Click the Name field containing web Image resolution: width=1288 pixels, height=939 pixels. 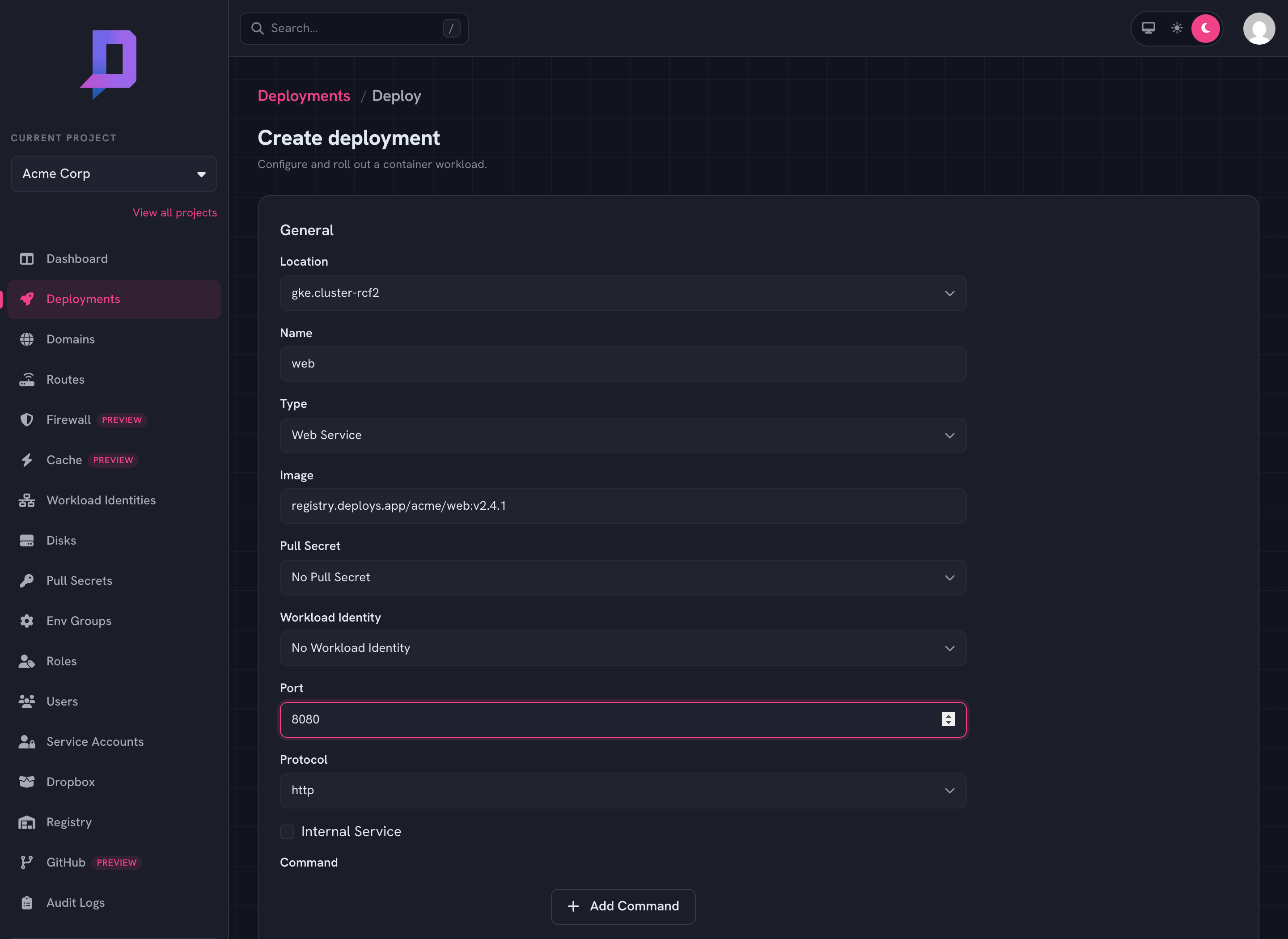(x=623, y=364)
